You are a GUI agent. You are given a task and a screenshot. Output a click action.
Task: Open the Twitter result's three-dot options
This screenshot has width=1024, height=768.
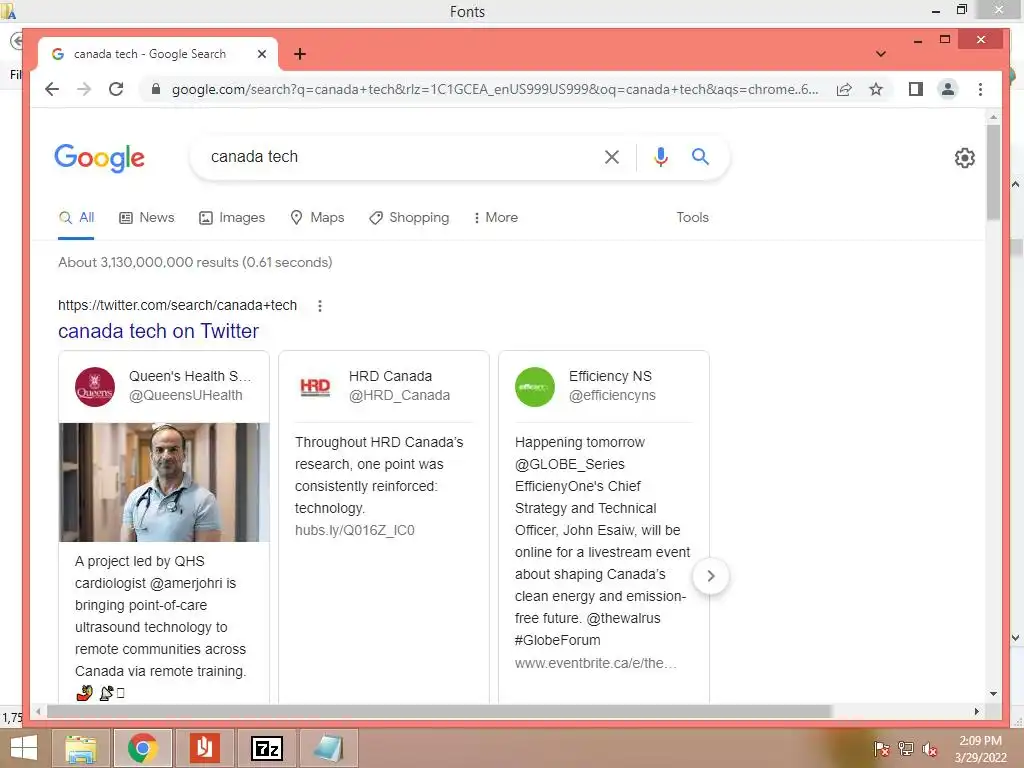(319, 306)
